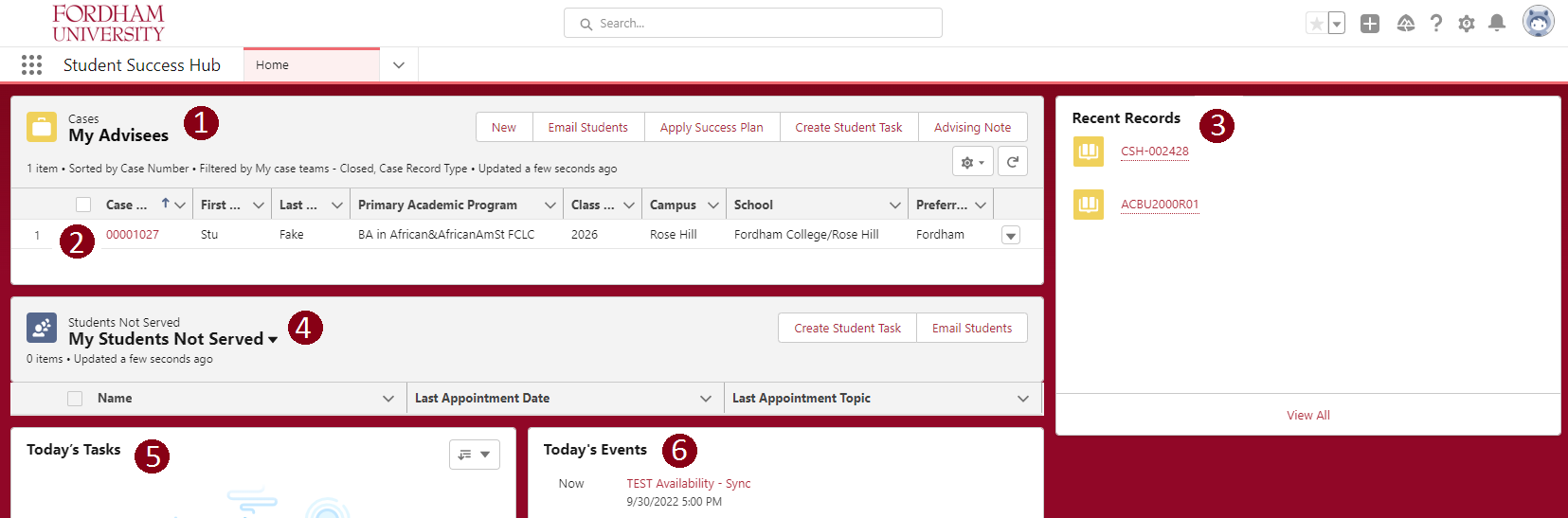The image size is (1568, 518).
Task: Open Salesforce guidance center icon
Action: (1406, 24)
